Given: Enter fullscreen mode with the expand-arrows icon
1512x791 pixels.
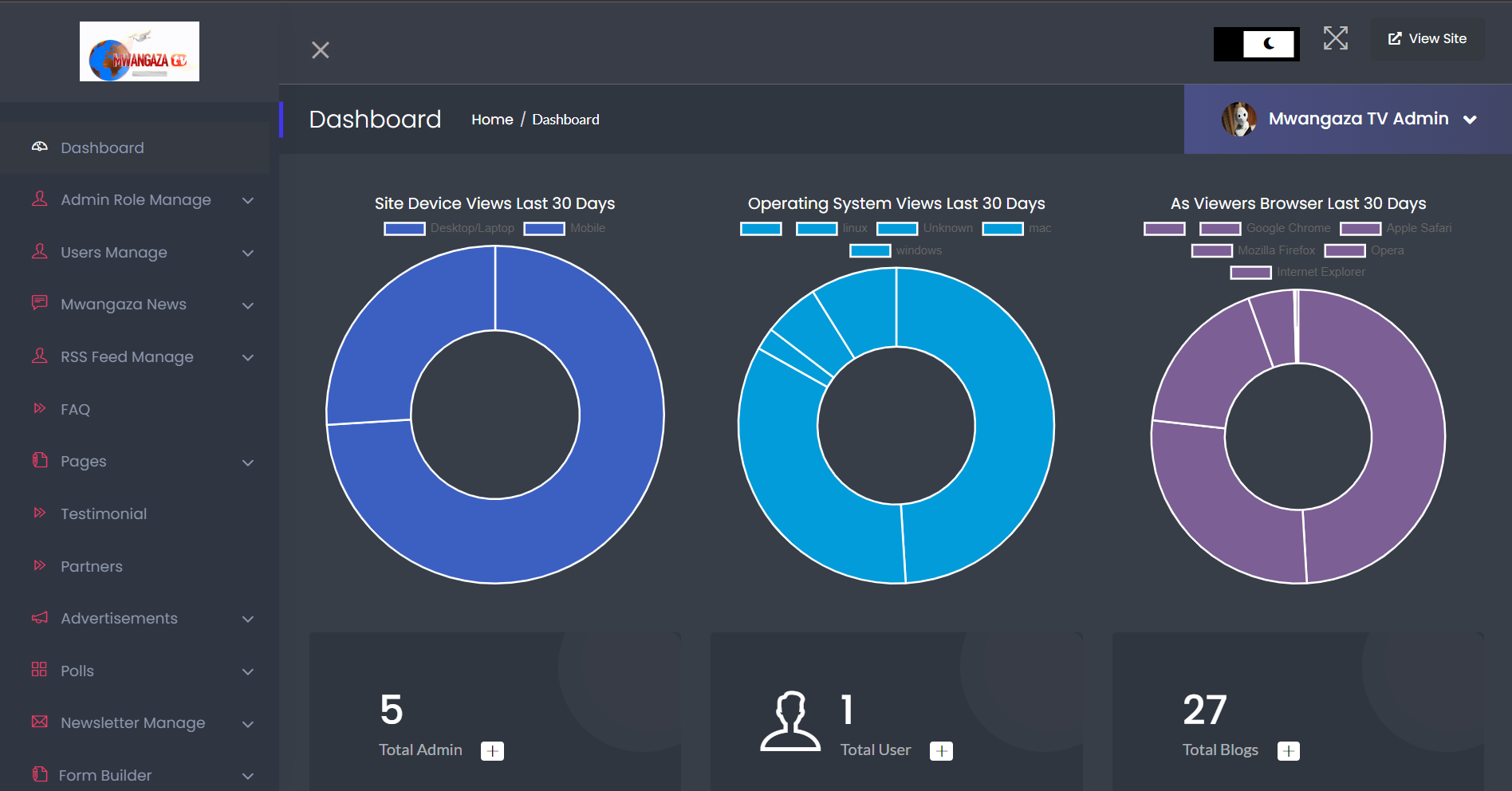Looking at the screenshot, I should 1336,38.
